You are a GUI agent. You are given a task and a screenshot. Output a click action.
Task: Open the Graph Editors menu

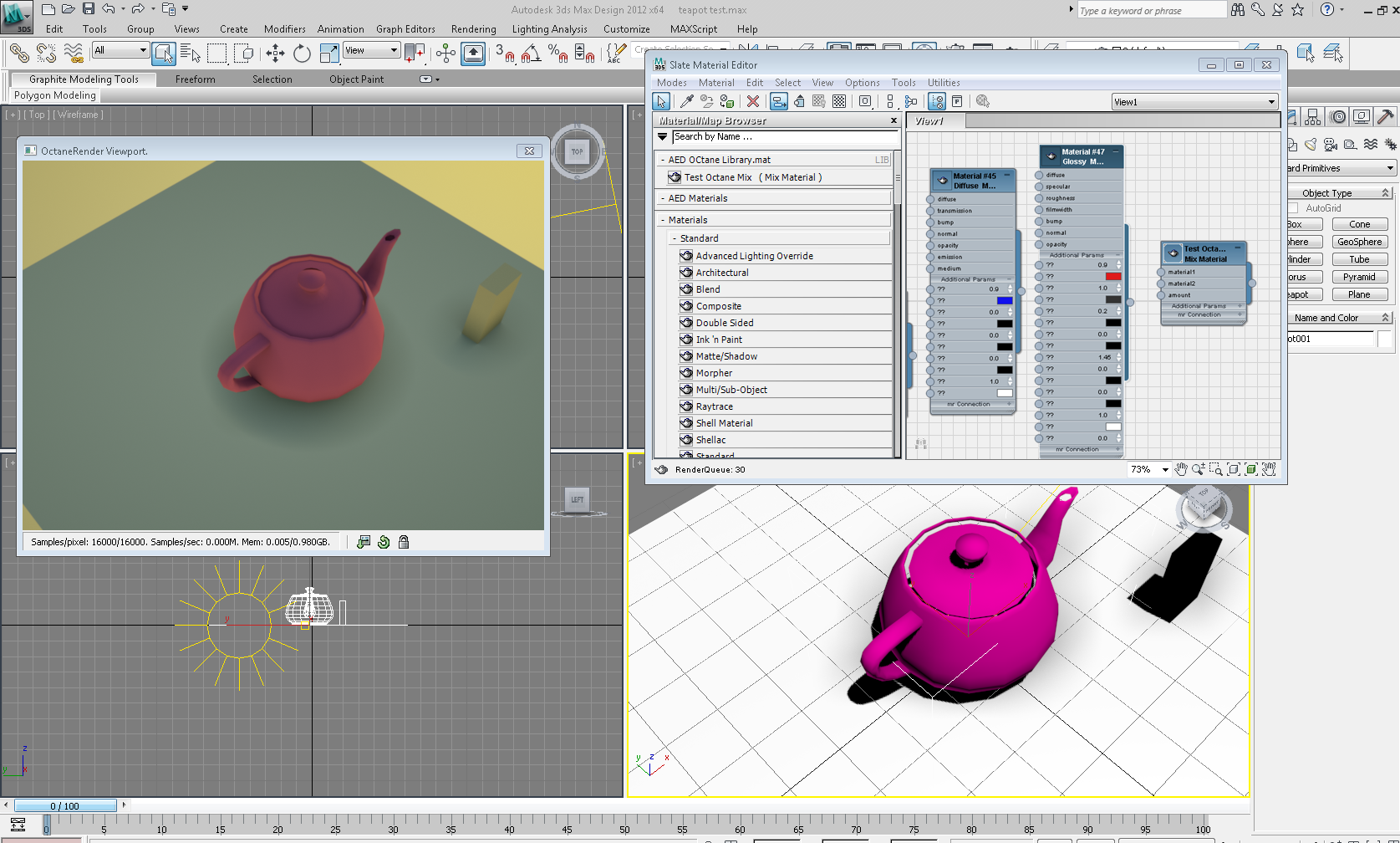pos(405,29)
